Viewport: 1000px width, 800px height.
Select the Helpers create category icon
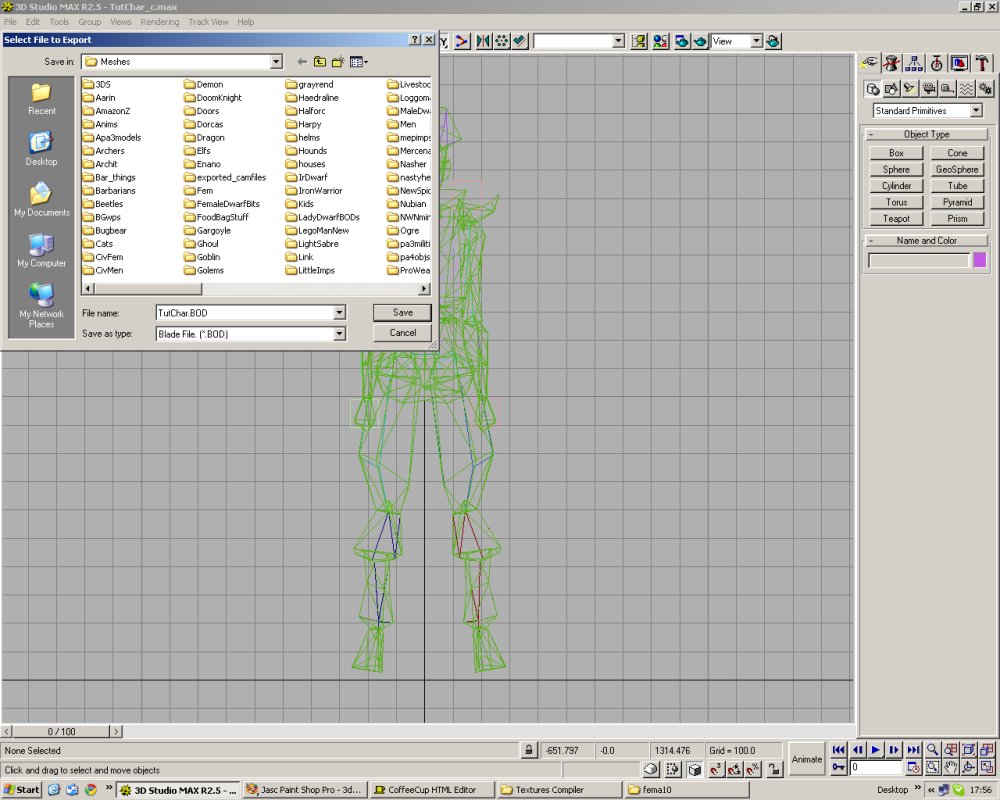tap(948, 89)
